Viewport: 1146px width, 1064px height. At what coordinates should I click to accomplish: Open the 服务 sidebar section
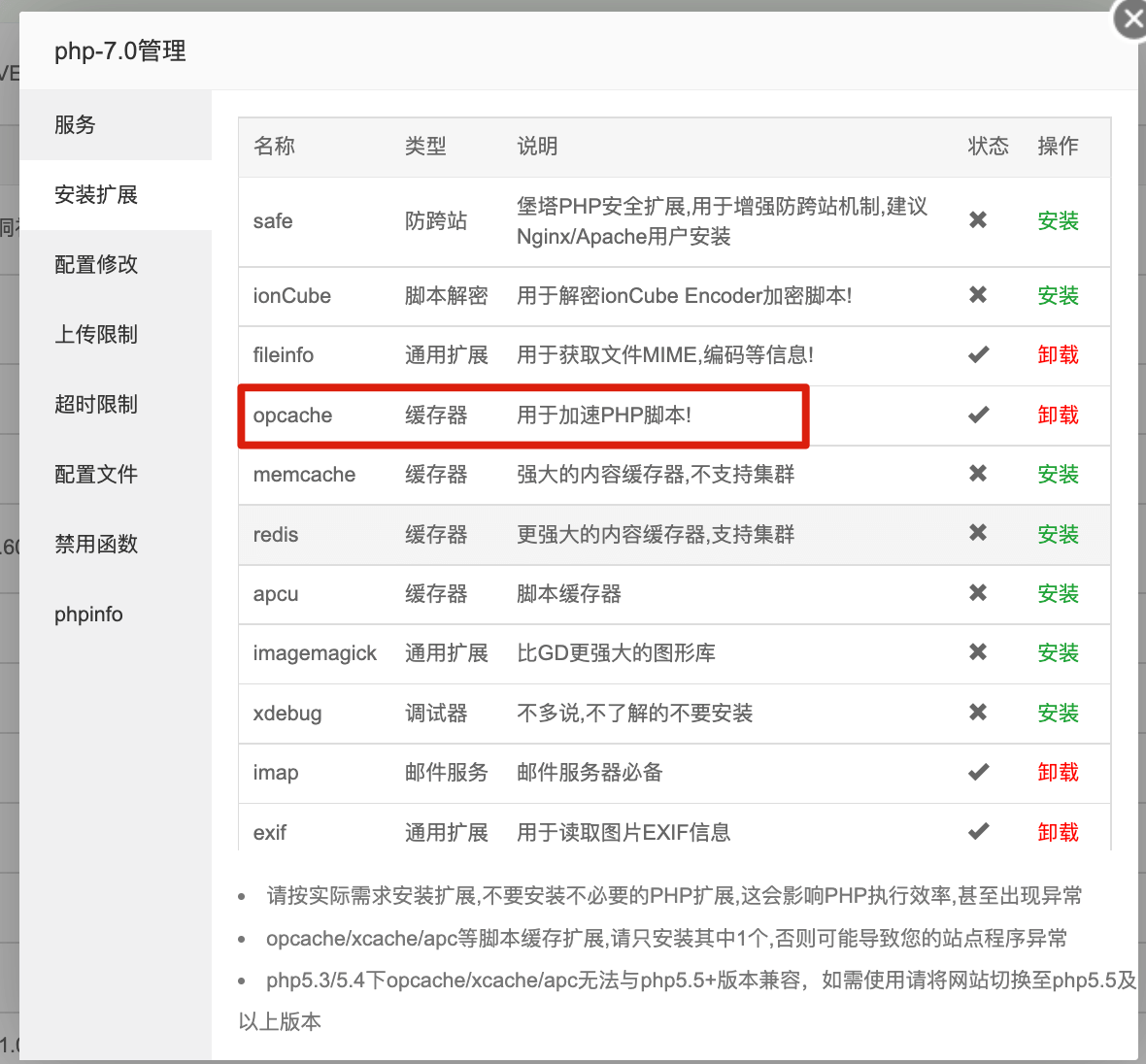pos(75,124)
